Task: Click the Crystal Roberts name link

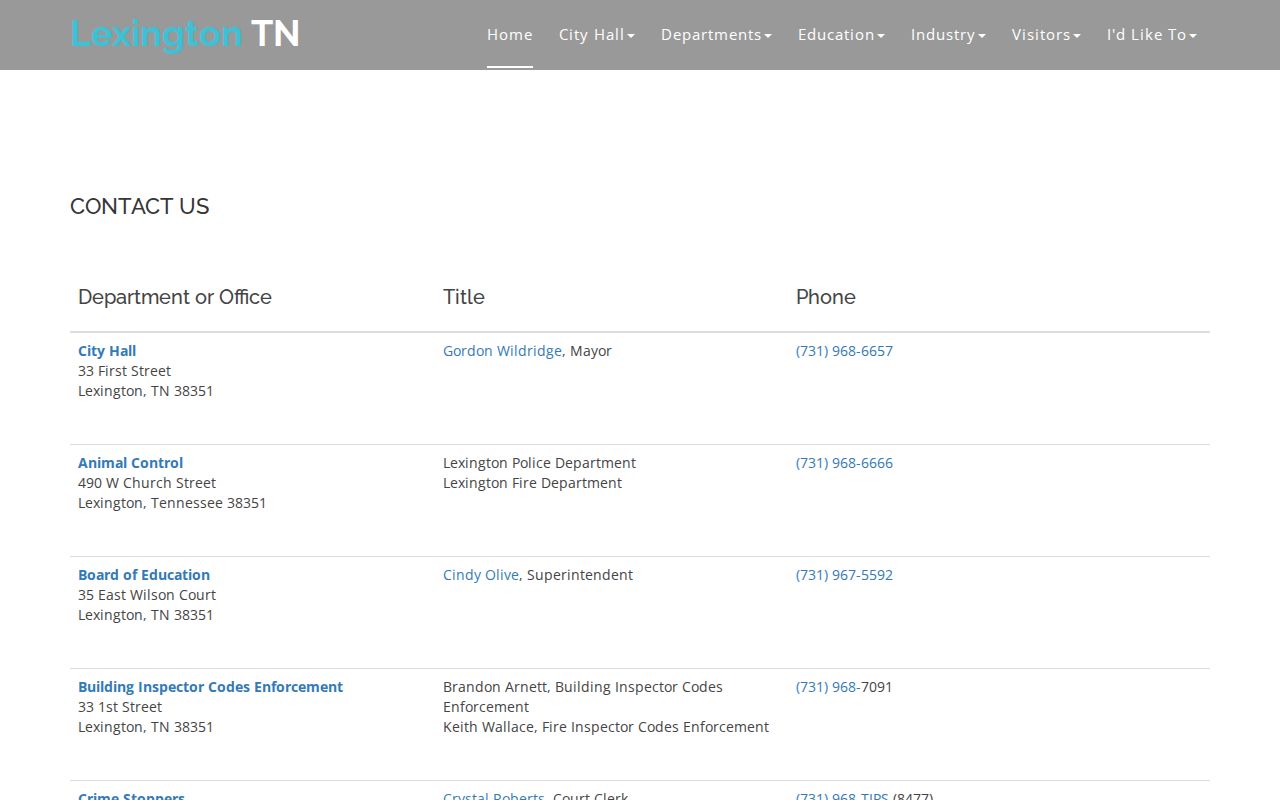Action: [494, 796]
